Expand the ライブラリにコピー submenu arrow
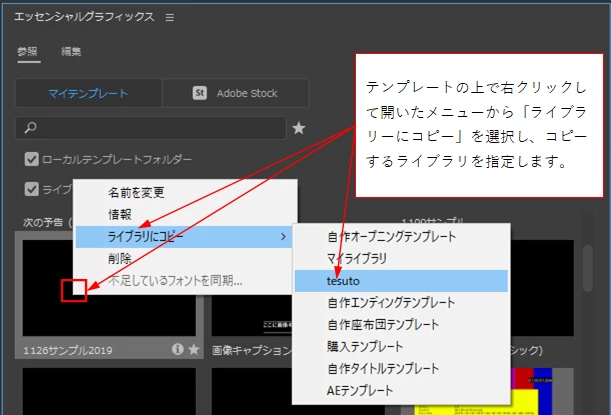 click(283, 237)
